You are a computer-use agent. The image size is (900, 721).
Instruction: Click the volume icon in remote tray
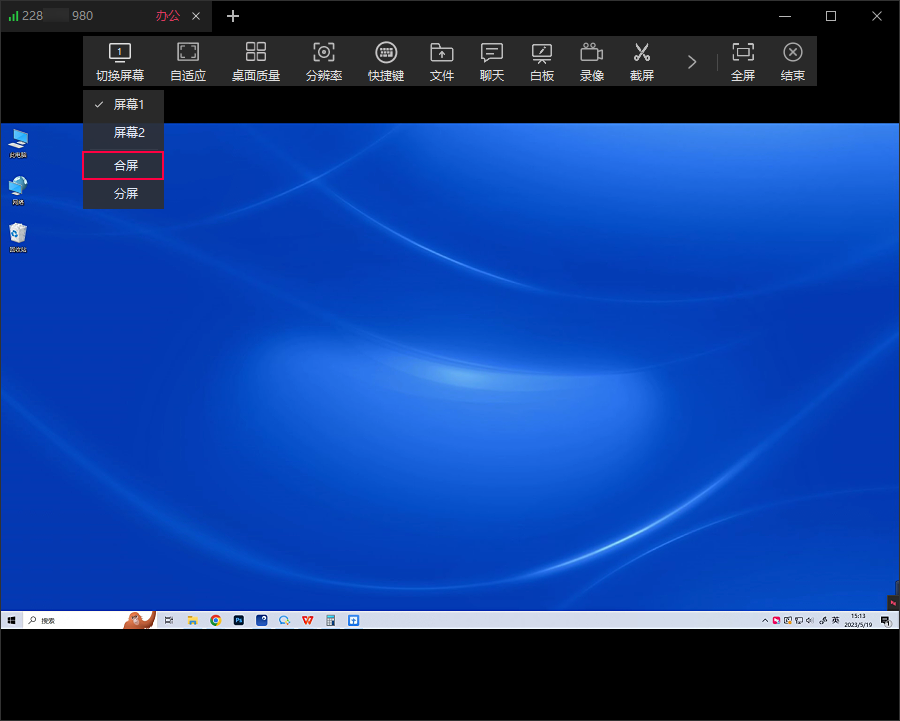[809, 621]
